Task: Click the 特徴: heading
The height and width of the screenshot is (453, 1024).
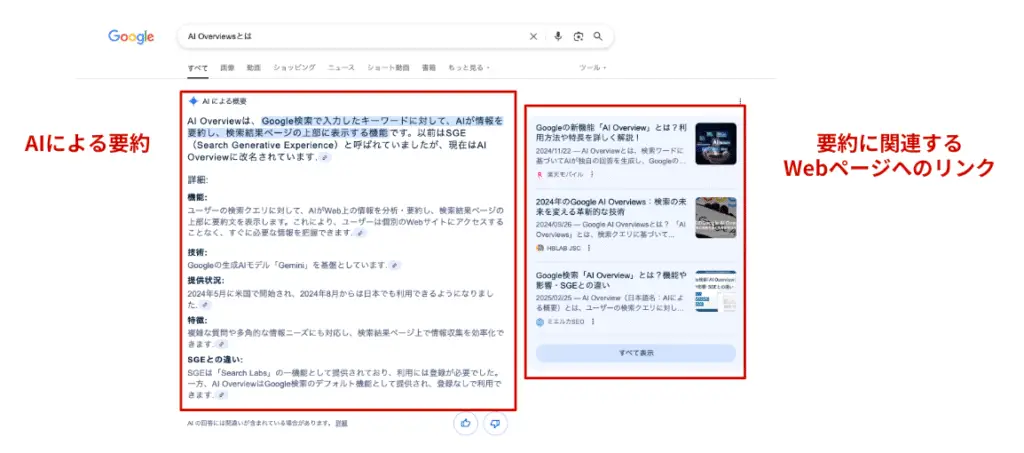Action: 197,320
